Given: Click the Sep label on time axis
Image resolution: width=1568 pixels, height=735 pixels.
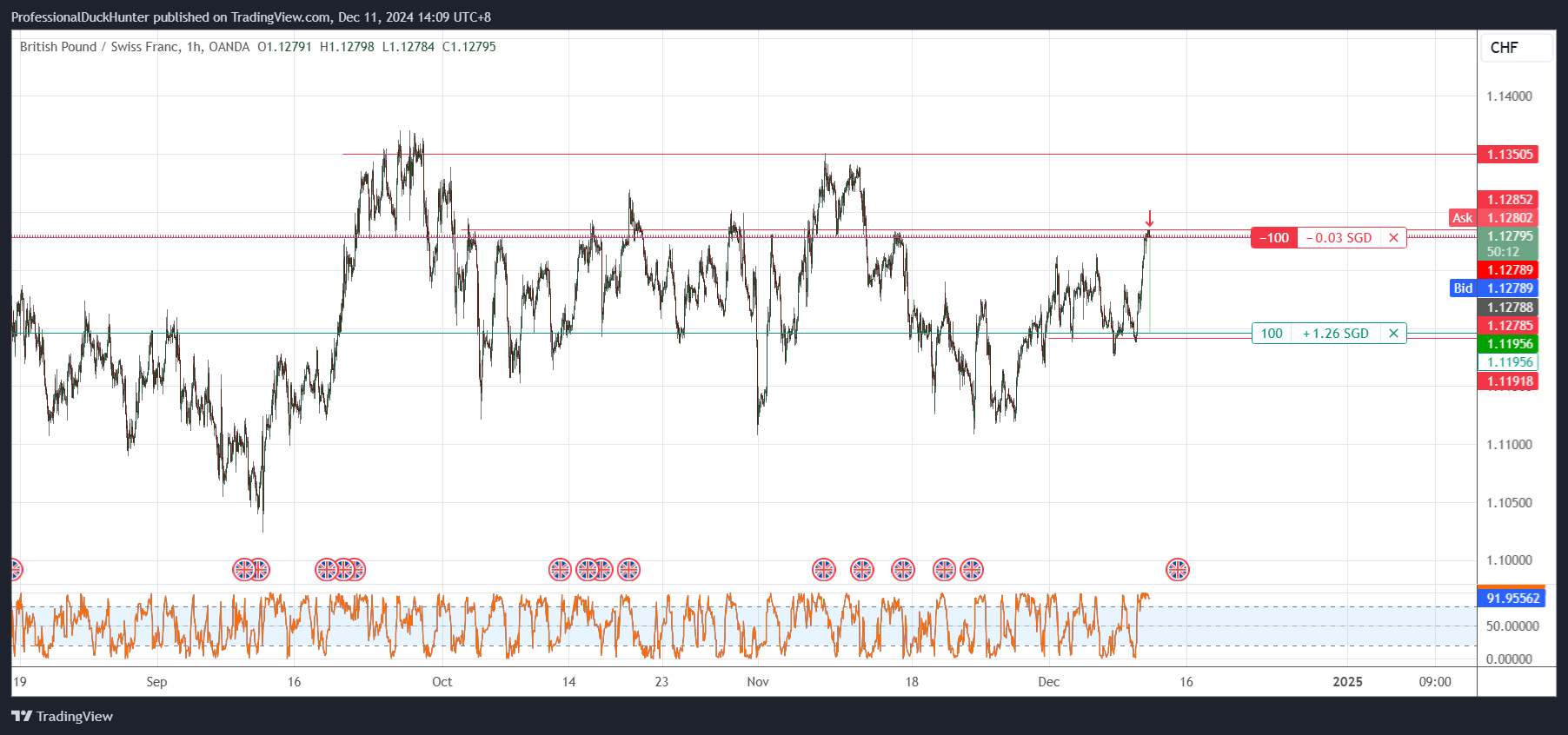Looking at the screenshot, I should click(156, 682).
